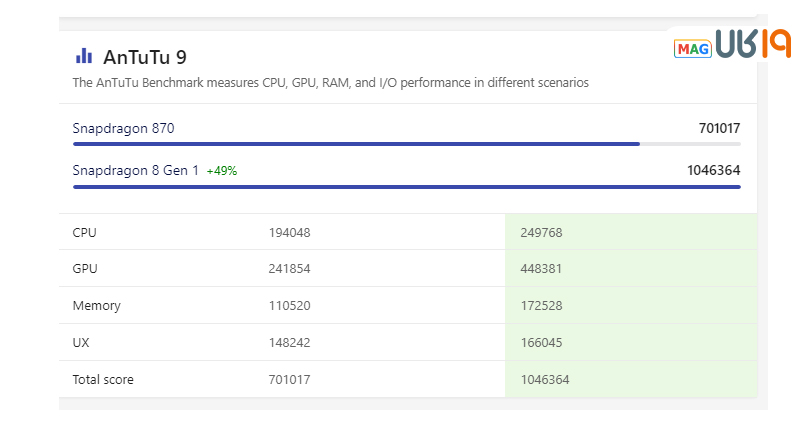Select the CPU row label

click(85, 233)
